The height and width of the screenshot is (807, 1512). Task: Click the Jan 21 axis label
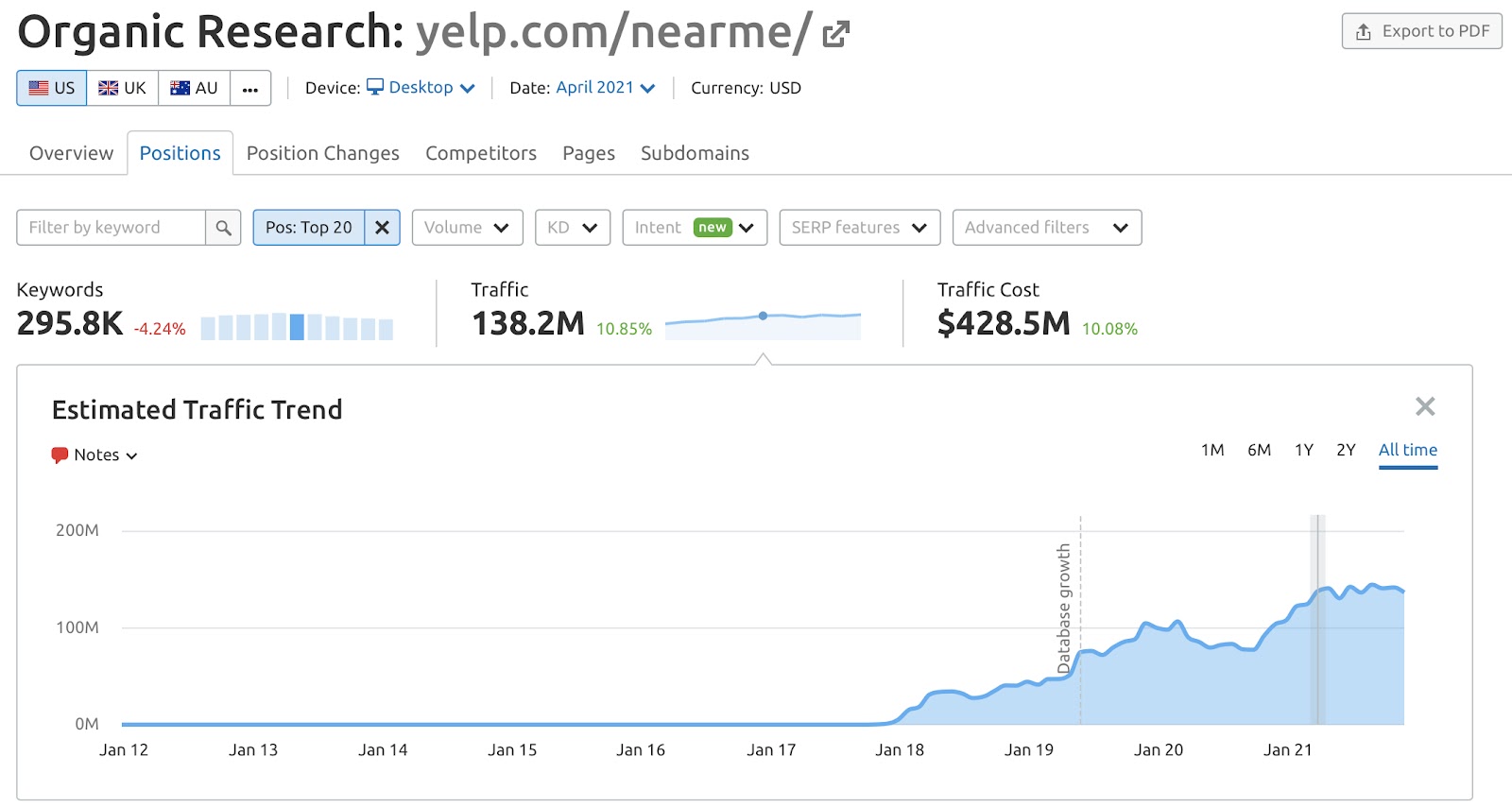pyautogui.click(x=1287, y=750)
